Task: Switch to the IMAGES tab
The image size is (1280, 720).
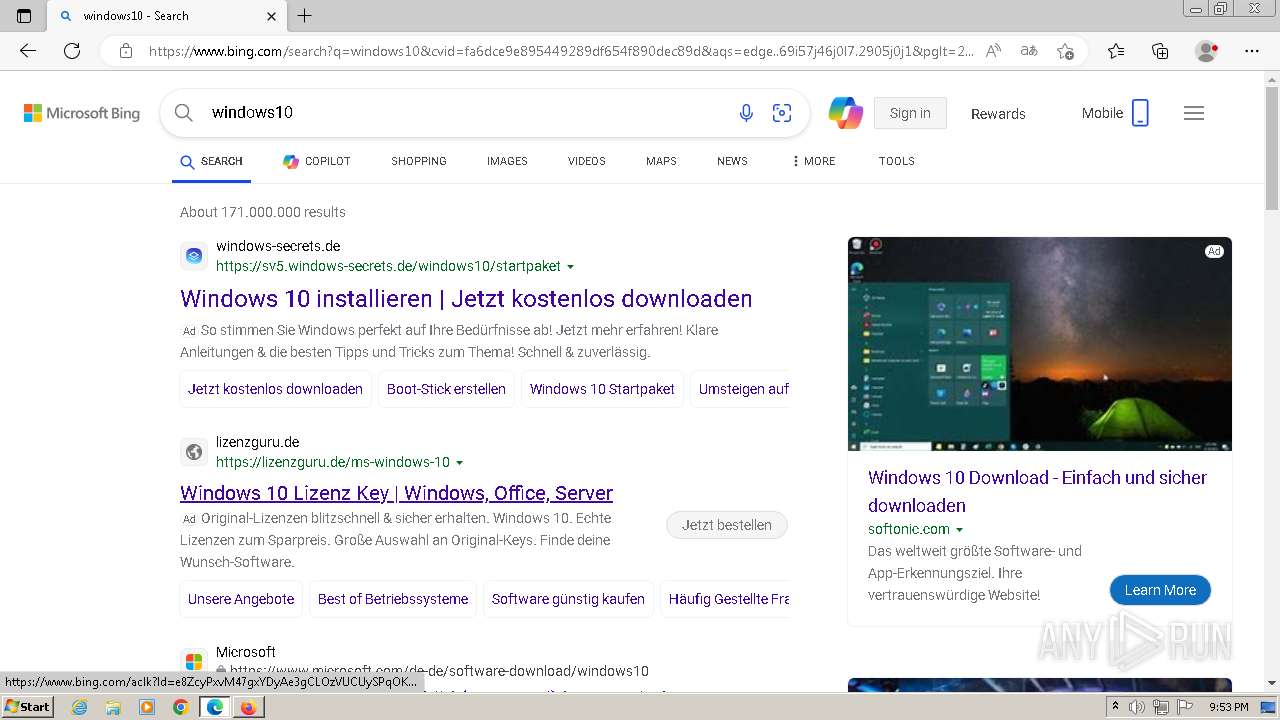Action: point(507,161)
